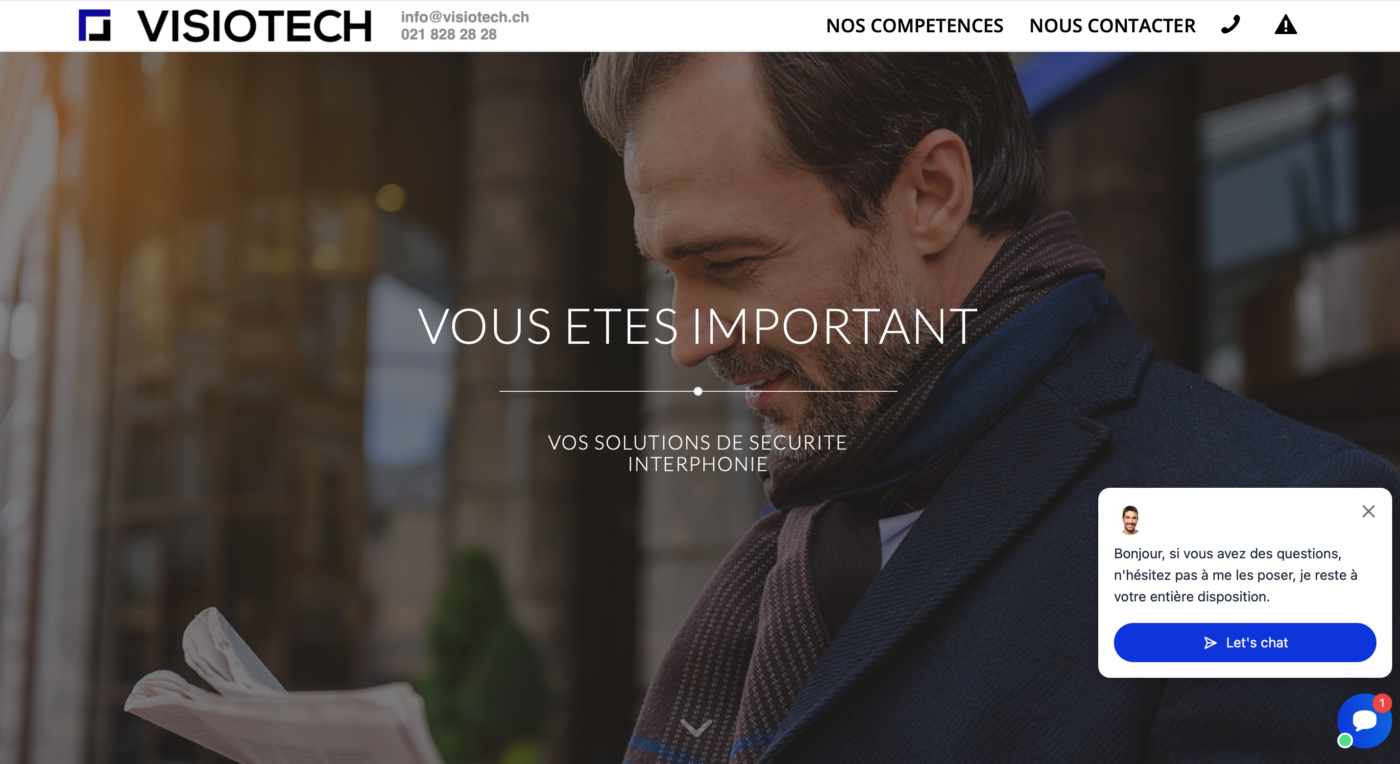The image size is (1400, 764).
Task: Click the blue square Visiotech logo icon
Action: click(x=95, y=25)
